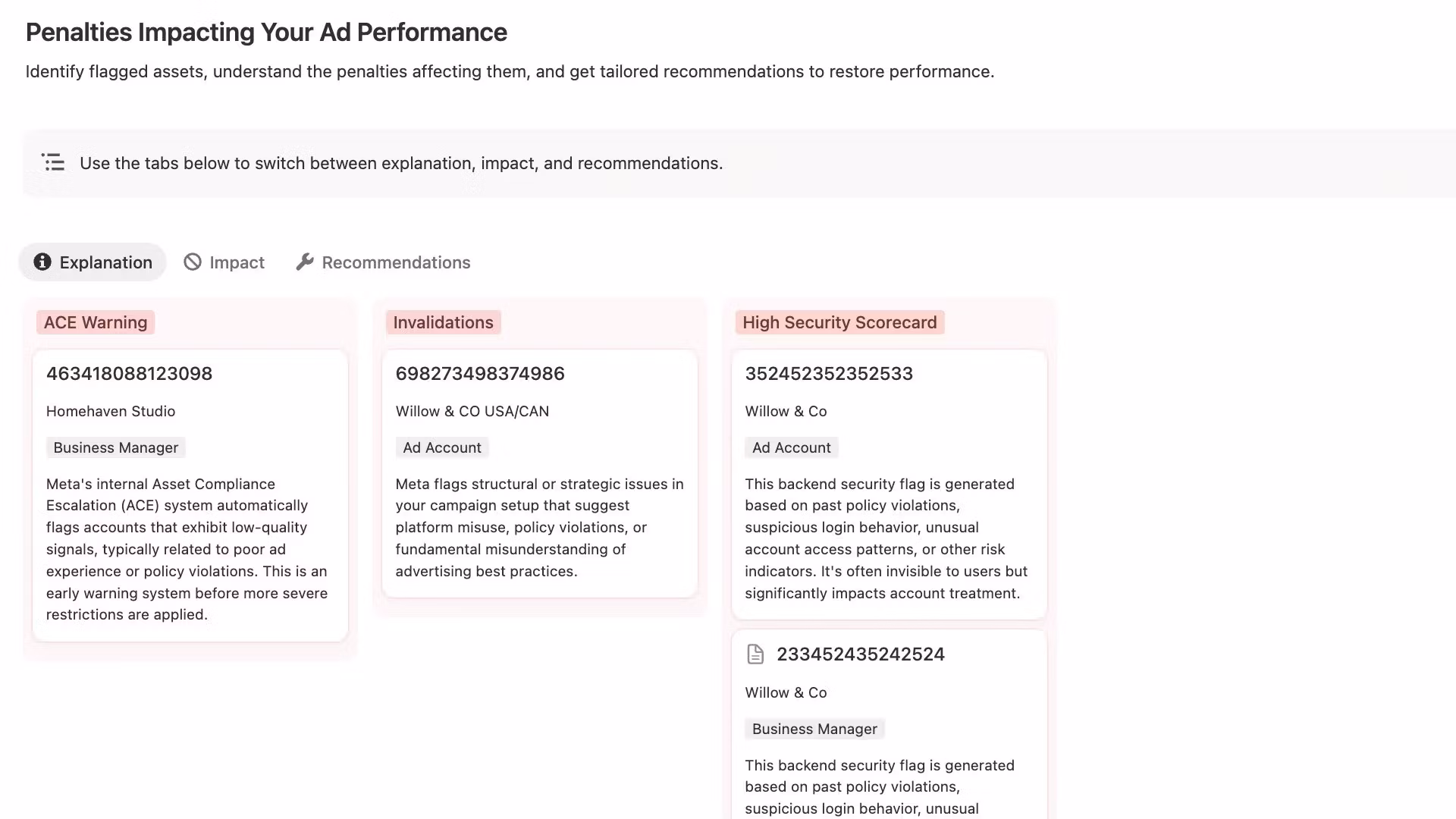Click the High Security Scorecard label
Viewport: 1456px width, 819px height.
pyautogui.click(x=839, y=322)
